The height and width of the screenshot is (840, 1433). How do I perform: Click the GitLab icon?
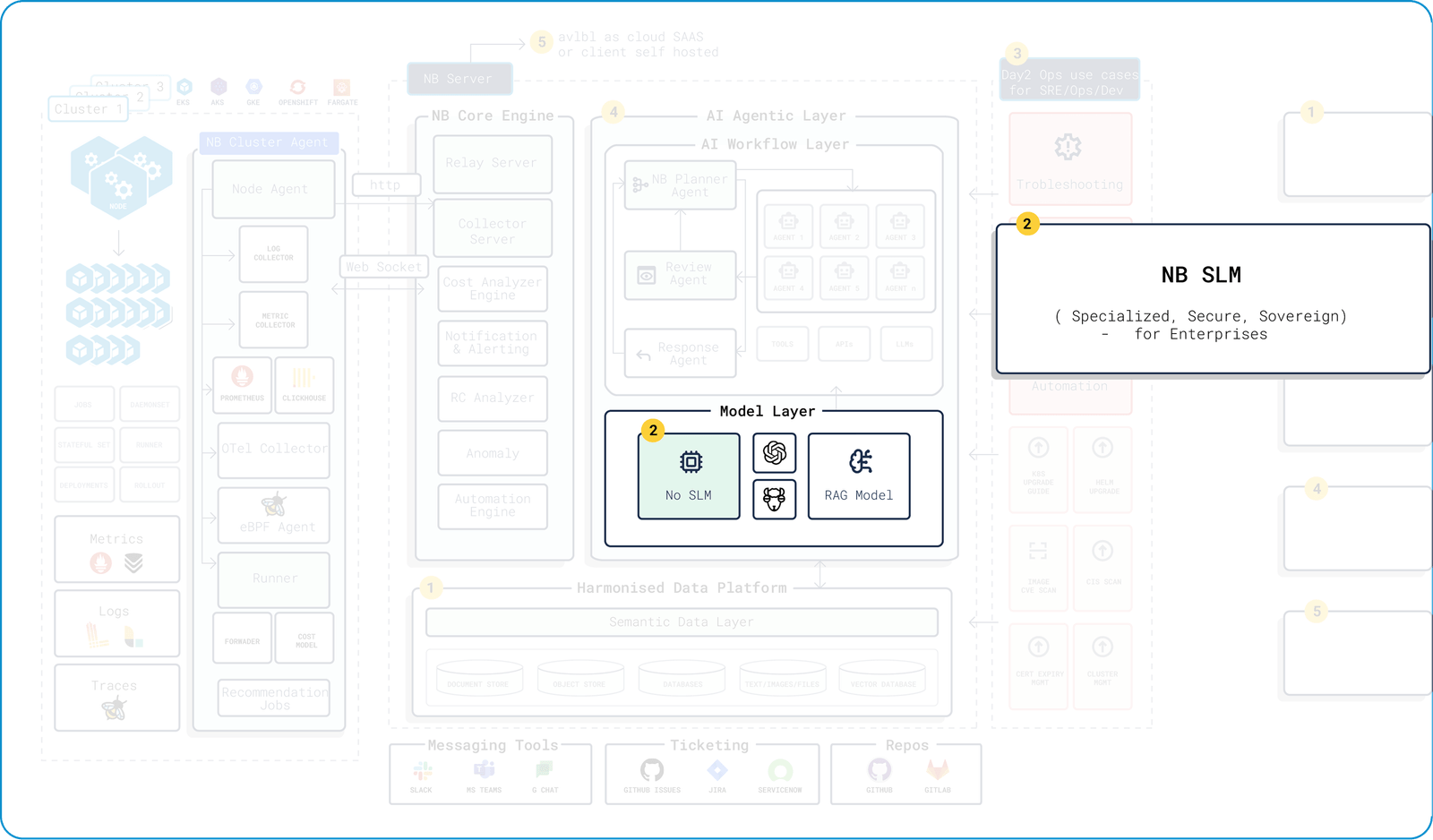(938, 770)
